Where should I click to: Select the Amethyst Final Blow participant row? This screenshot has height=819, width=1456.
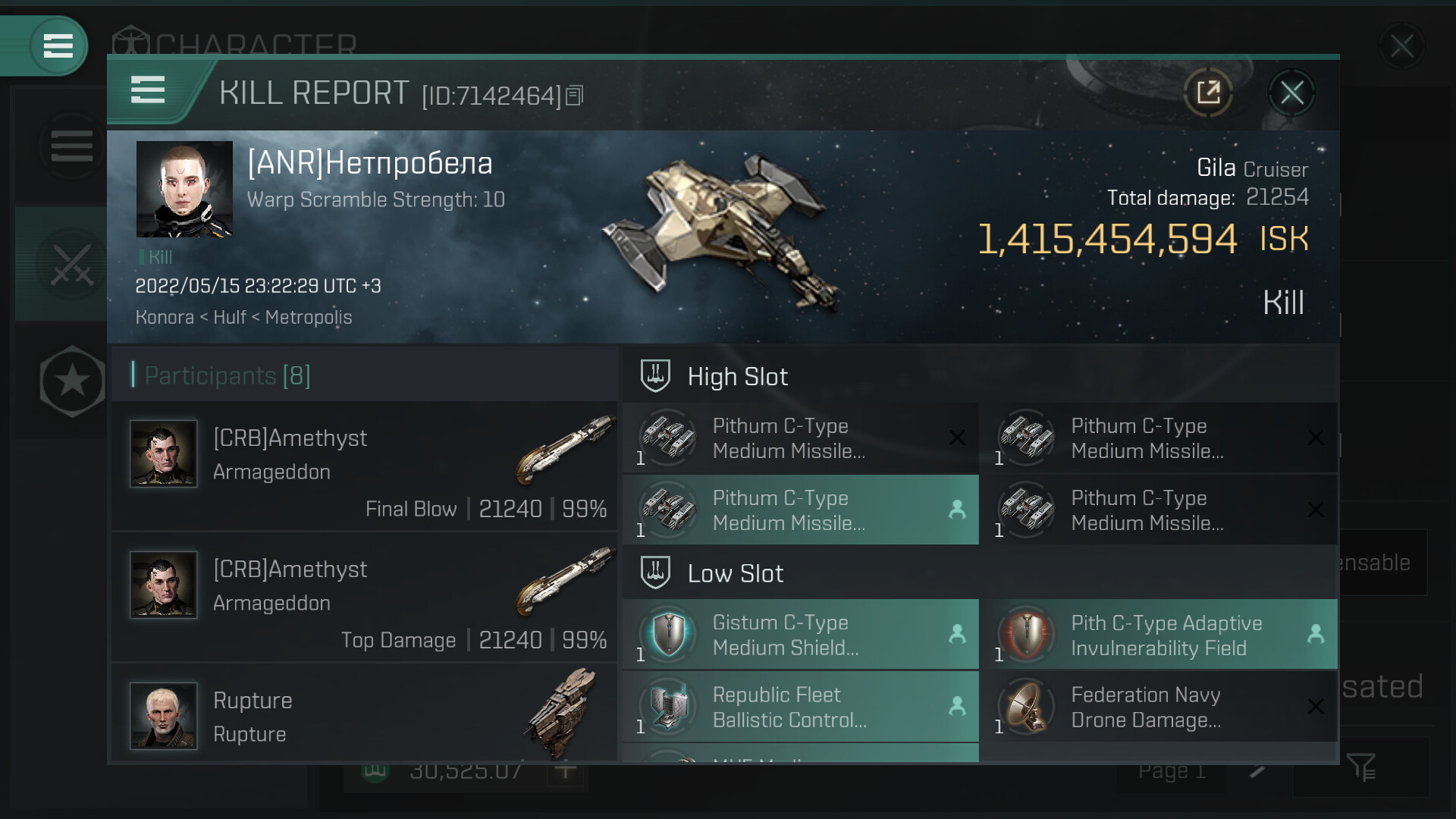[364, 466]
